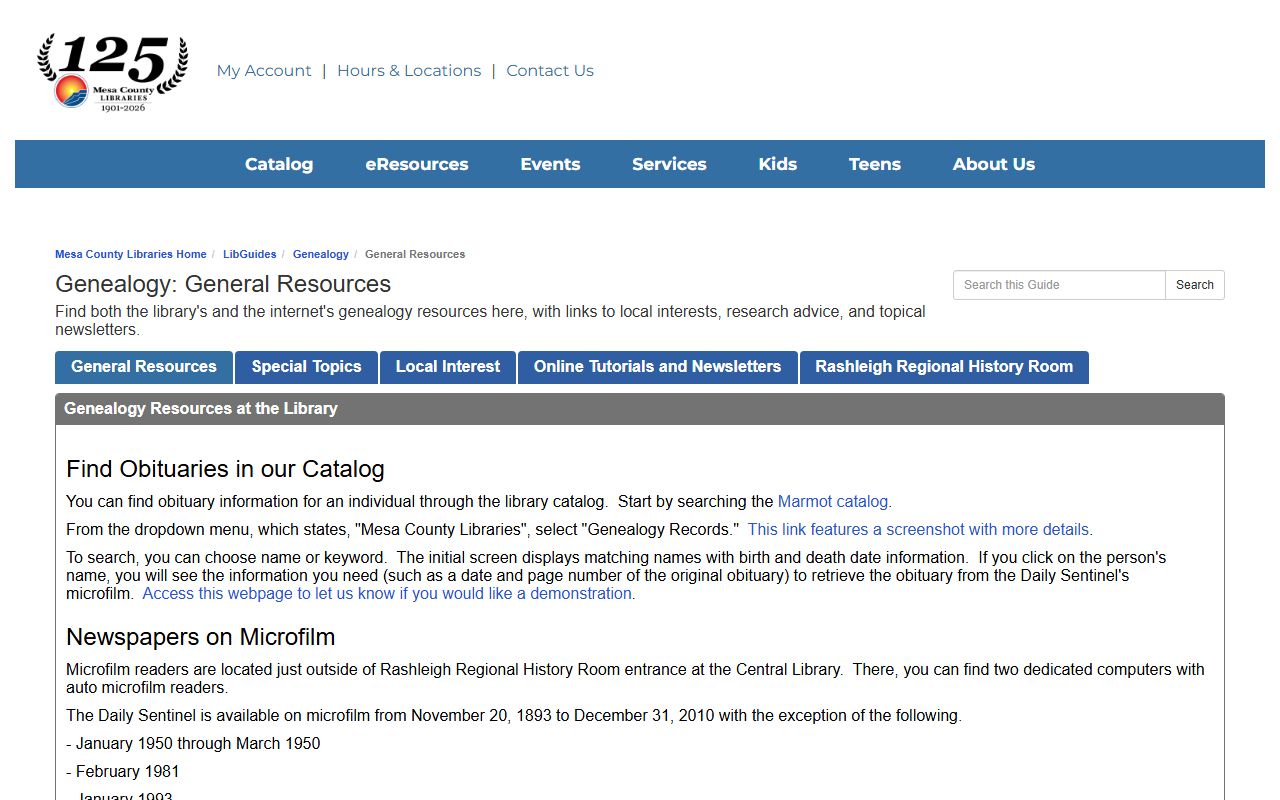Image resolution: width=1280 pixels, height=800 pixels.
Task: Focus the Search this Guide field
Action: click(x=1059, y=285)
